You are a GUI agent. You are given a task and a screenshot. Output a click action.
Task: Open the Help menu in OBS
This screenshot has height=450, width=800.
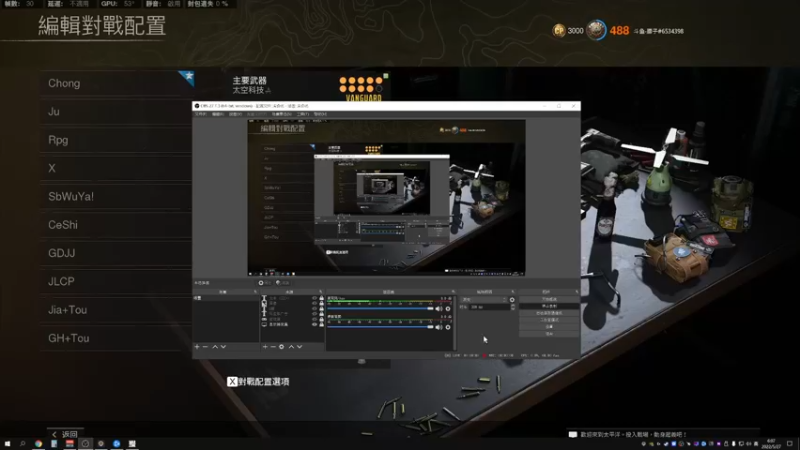coord(320,114)
